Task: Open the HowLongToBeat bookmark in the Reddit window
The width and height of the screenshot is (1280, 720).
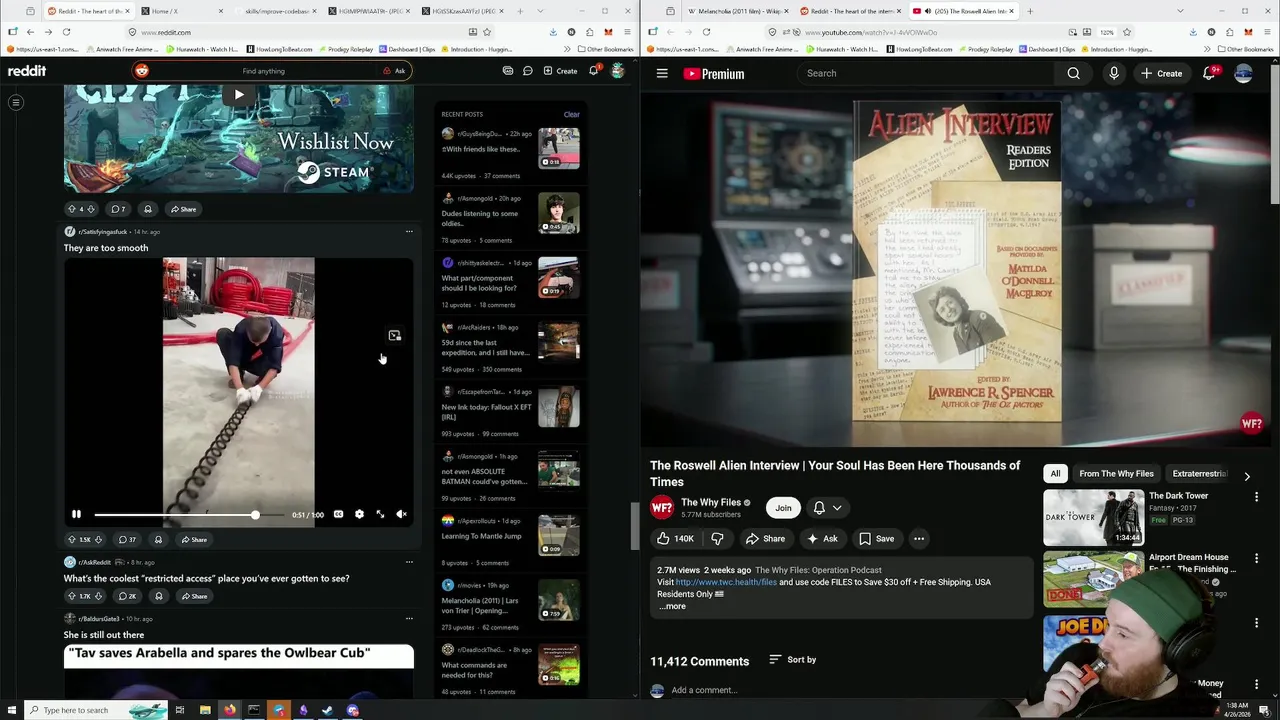Action: [280, 49]
